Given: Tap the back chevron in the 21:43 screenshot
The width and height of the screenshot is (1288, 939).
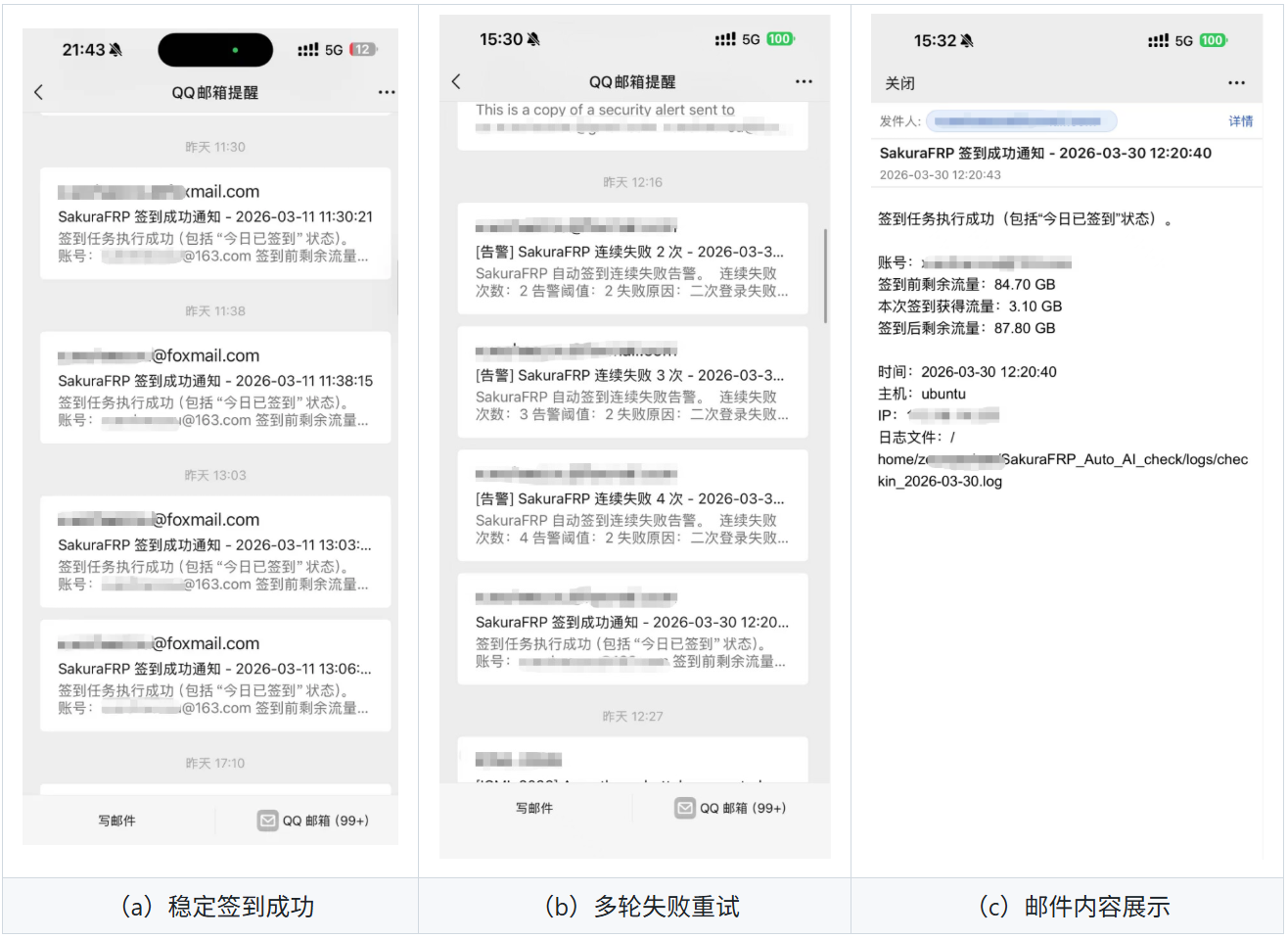Looking at the screenshot, I should tap(39, 92).
